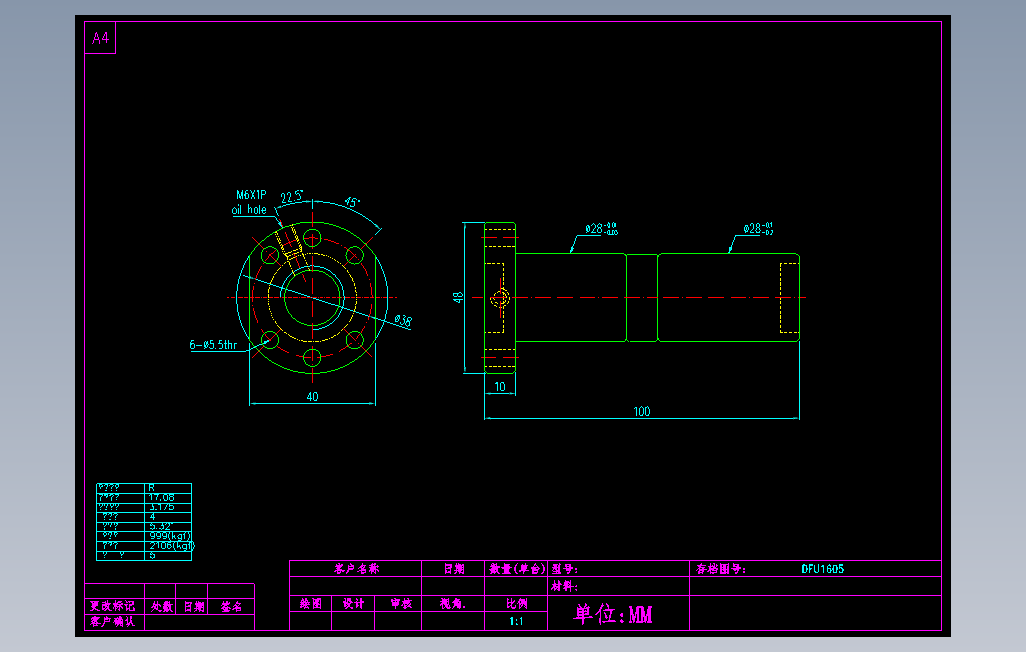1026x652 pixels.
Task: Click the 处数 revision count cell
Action: [x=160, y=606]
